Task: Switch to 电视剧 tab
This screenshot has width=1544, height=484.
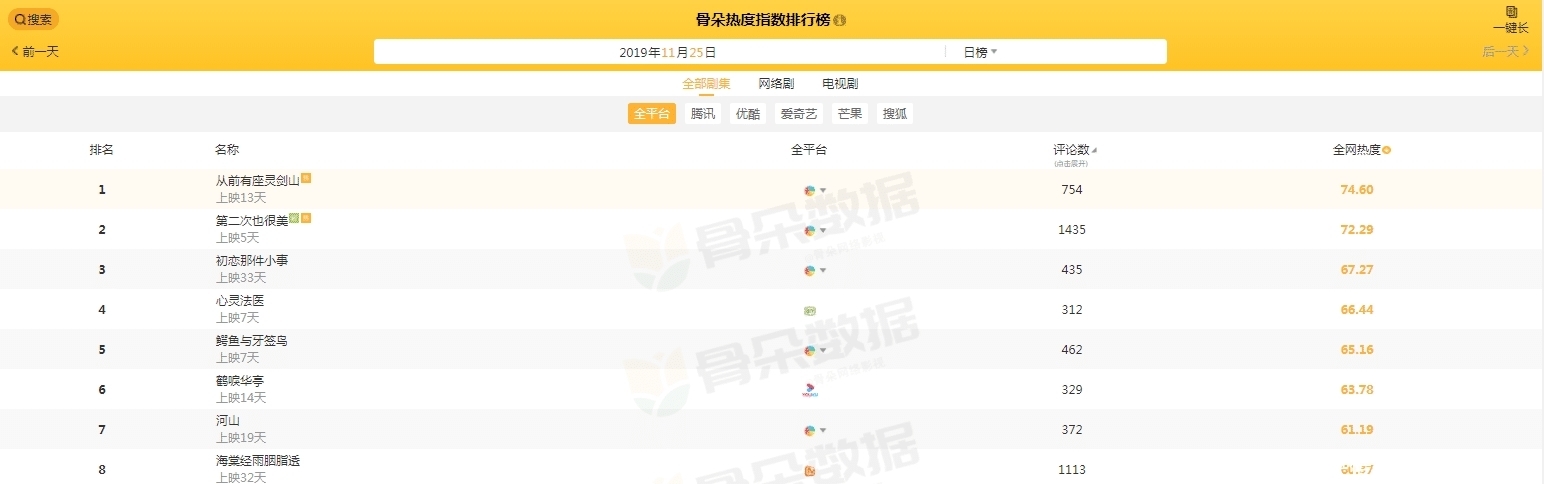Action: 840,84
